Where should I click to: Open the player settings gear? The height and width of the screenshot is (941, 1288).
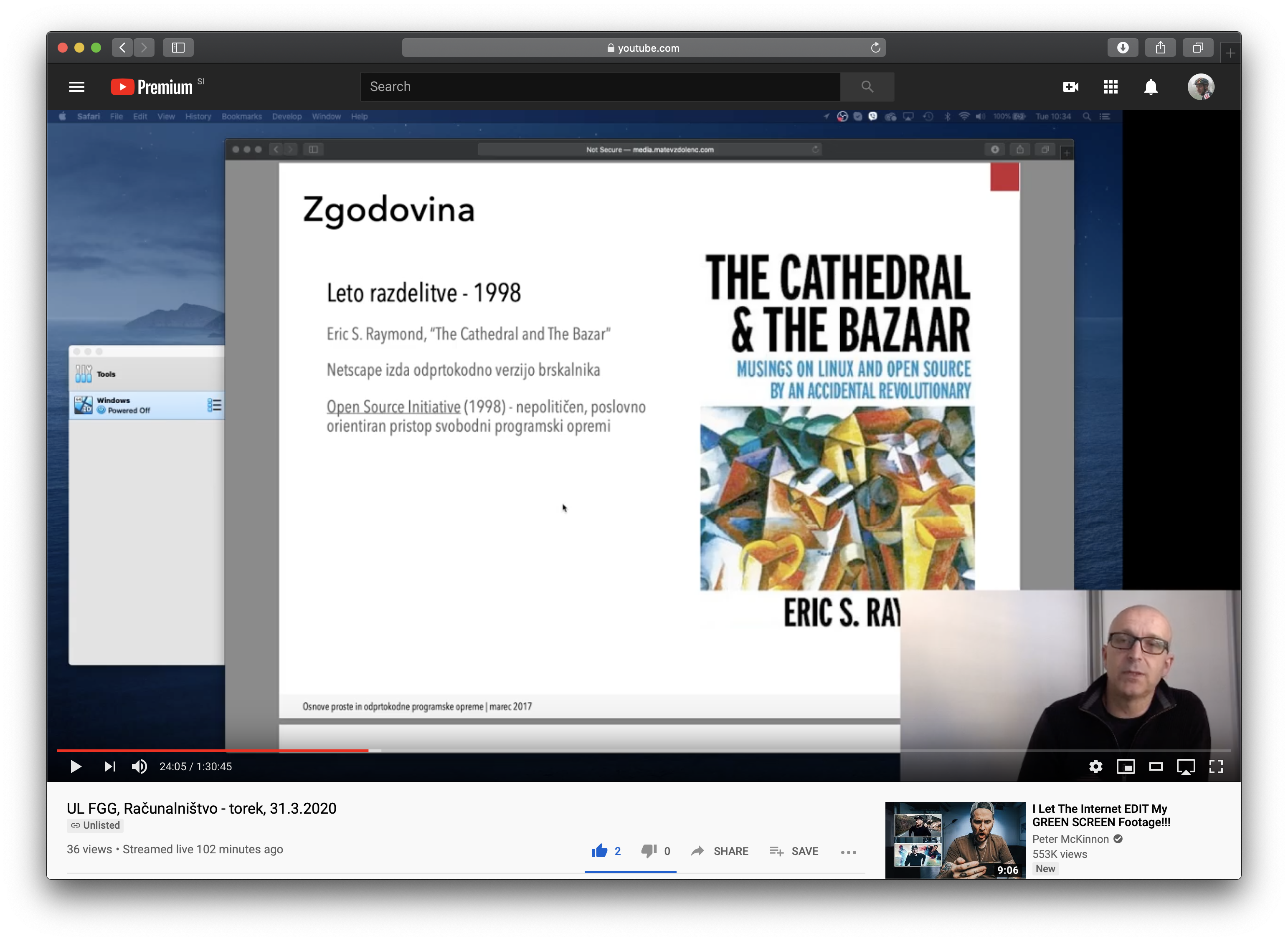click(1095, 766)
